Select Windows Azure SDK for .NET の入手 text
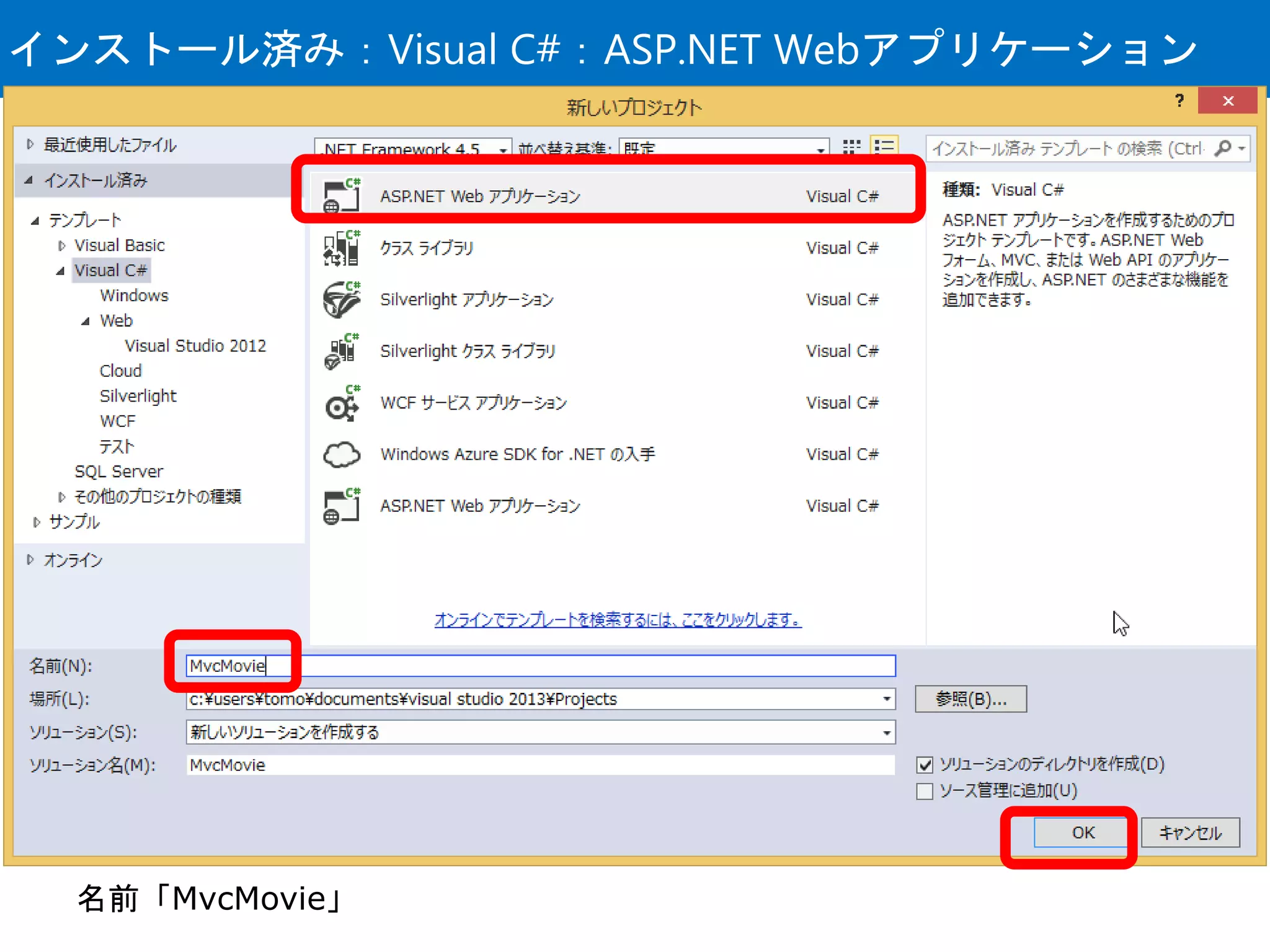 [518, 454]
